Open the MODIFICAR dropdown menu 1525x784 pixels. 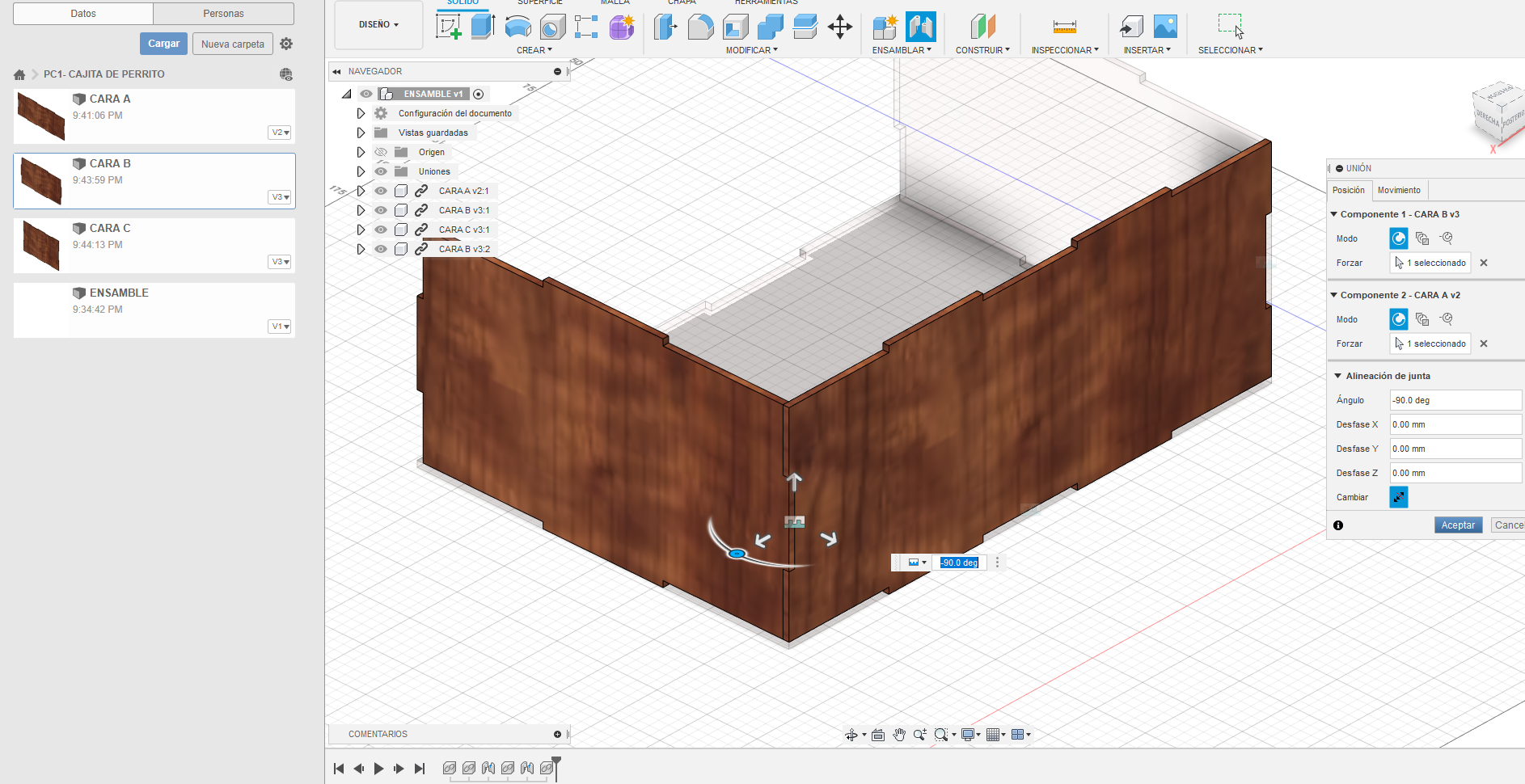point(752,50)
